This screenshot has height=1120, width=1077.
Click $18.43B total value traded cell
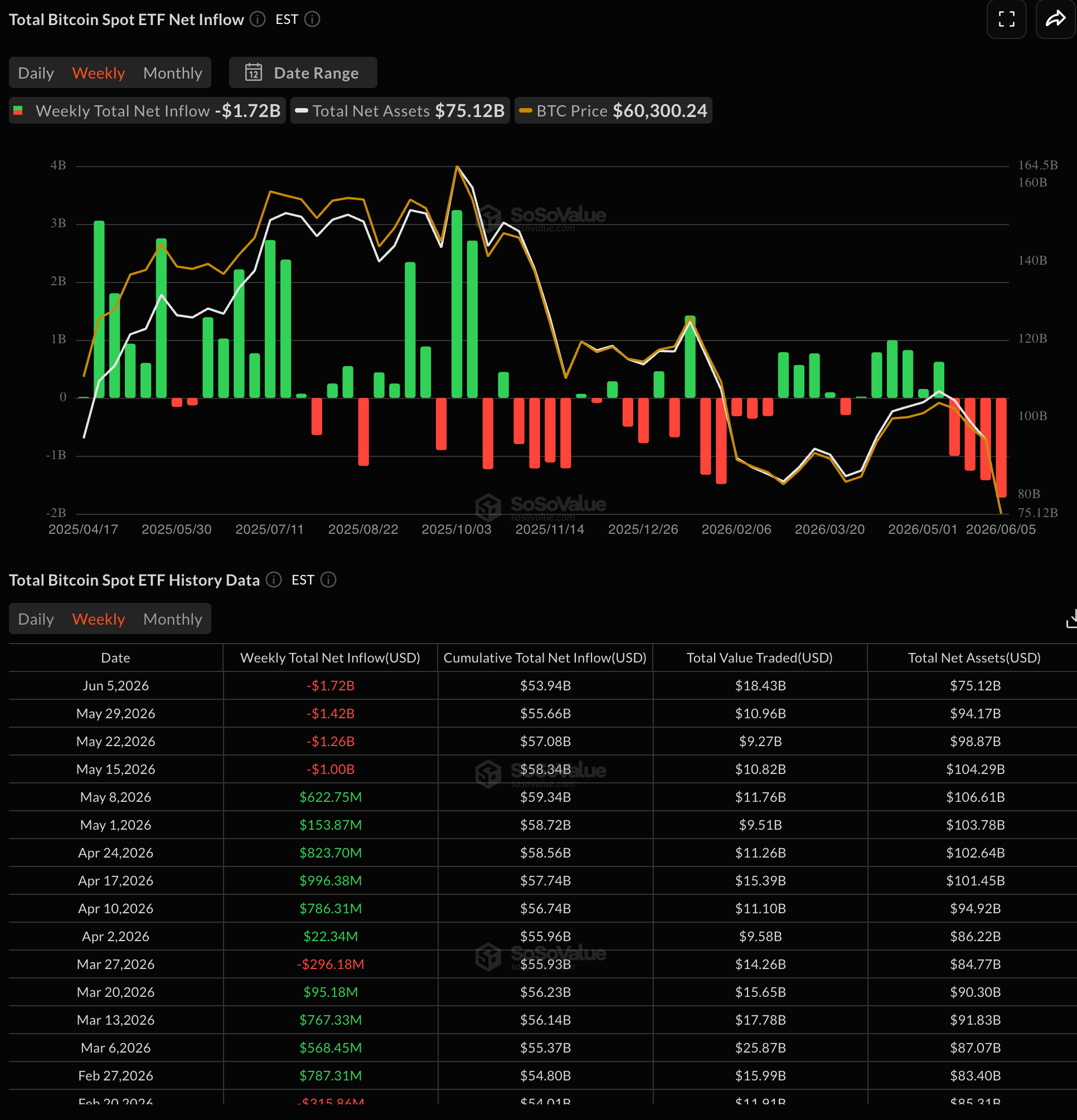[760, 686]
